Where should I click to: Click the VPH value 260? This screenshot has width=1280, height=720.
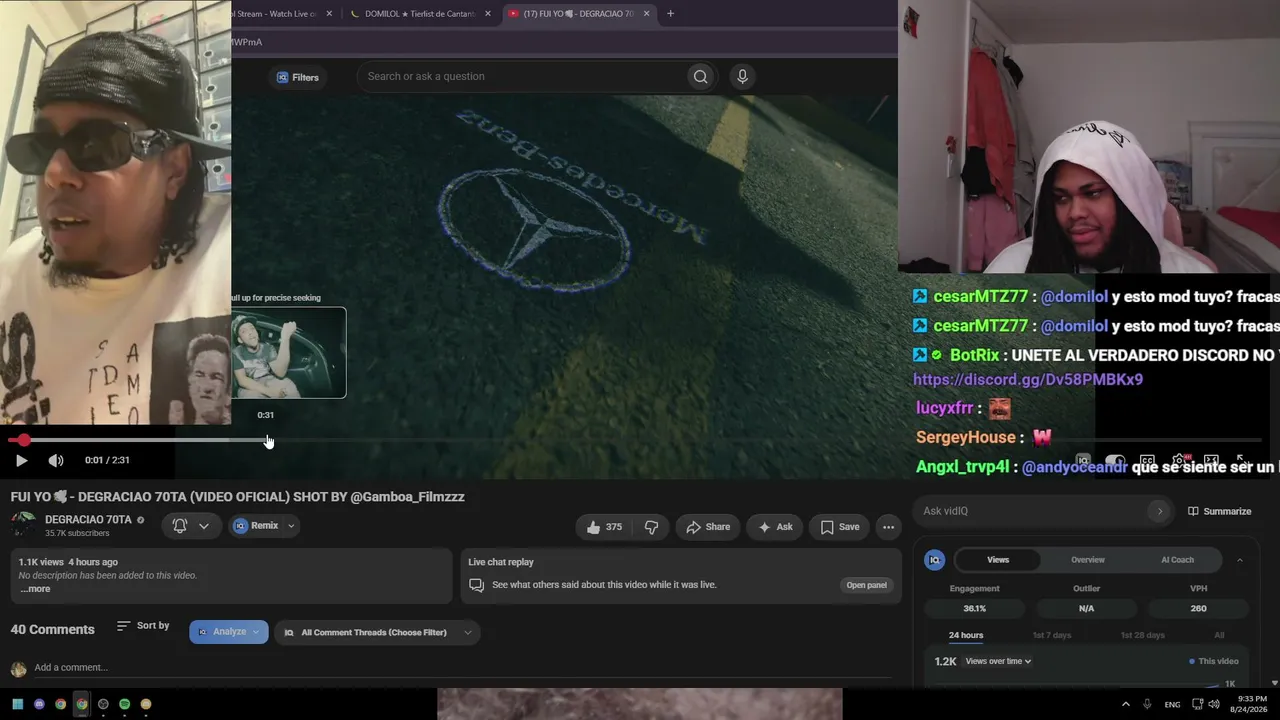point(1198,608)
